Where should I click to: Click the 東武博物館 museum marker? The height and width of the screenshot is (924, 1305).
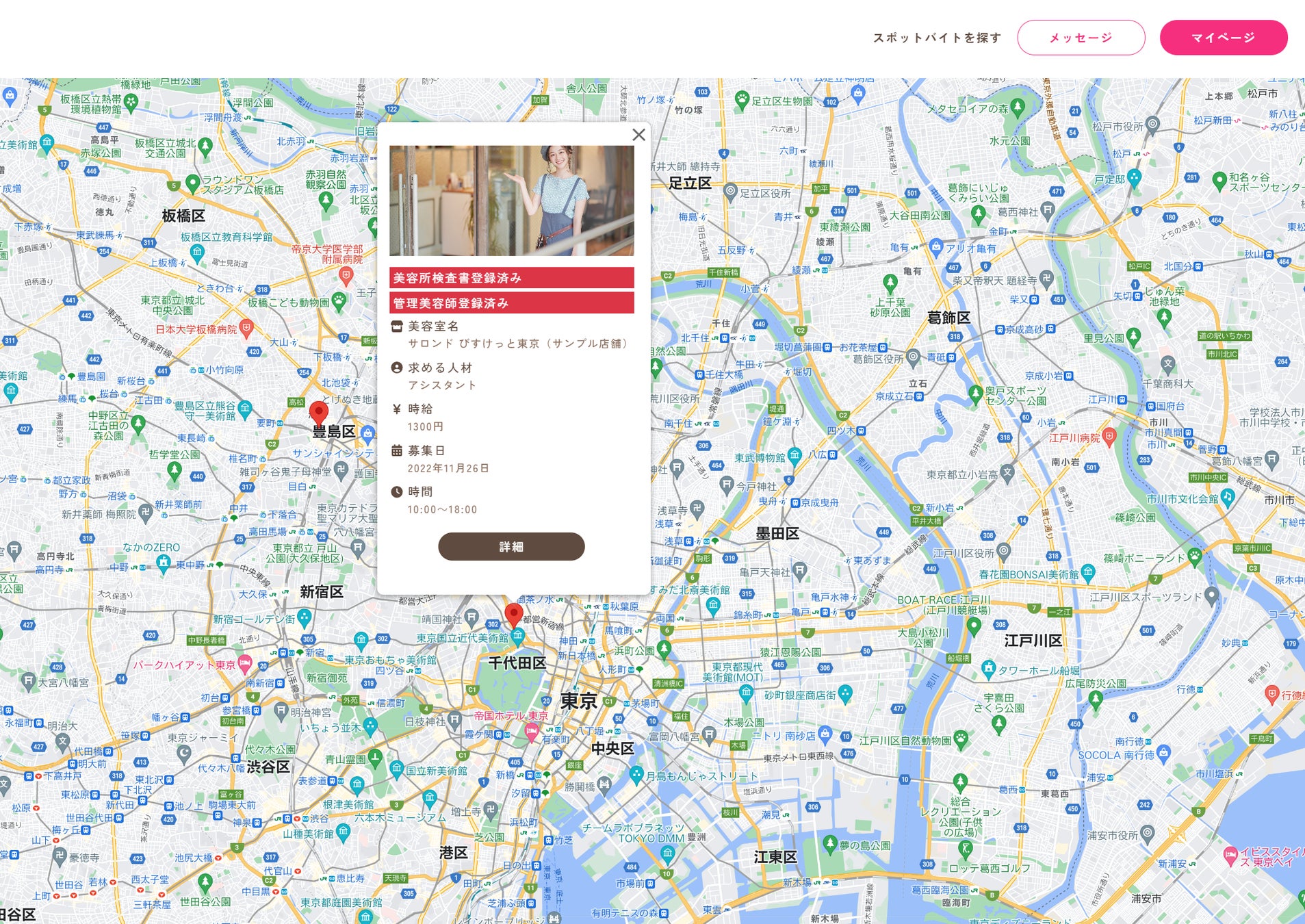pos(794,456)
